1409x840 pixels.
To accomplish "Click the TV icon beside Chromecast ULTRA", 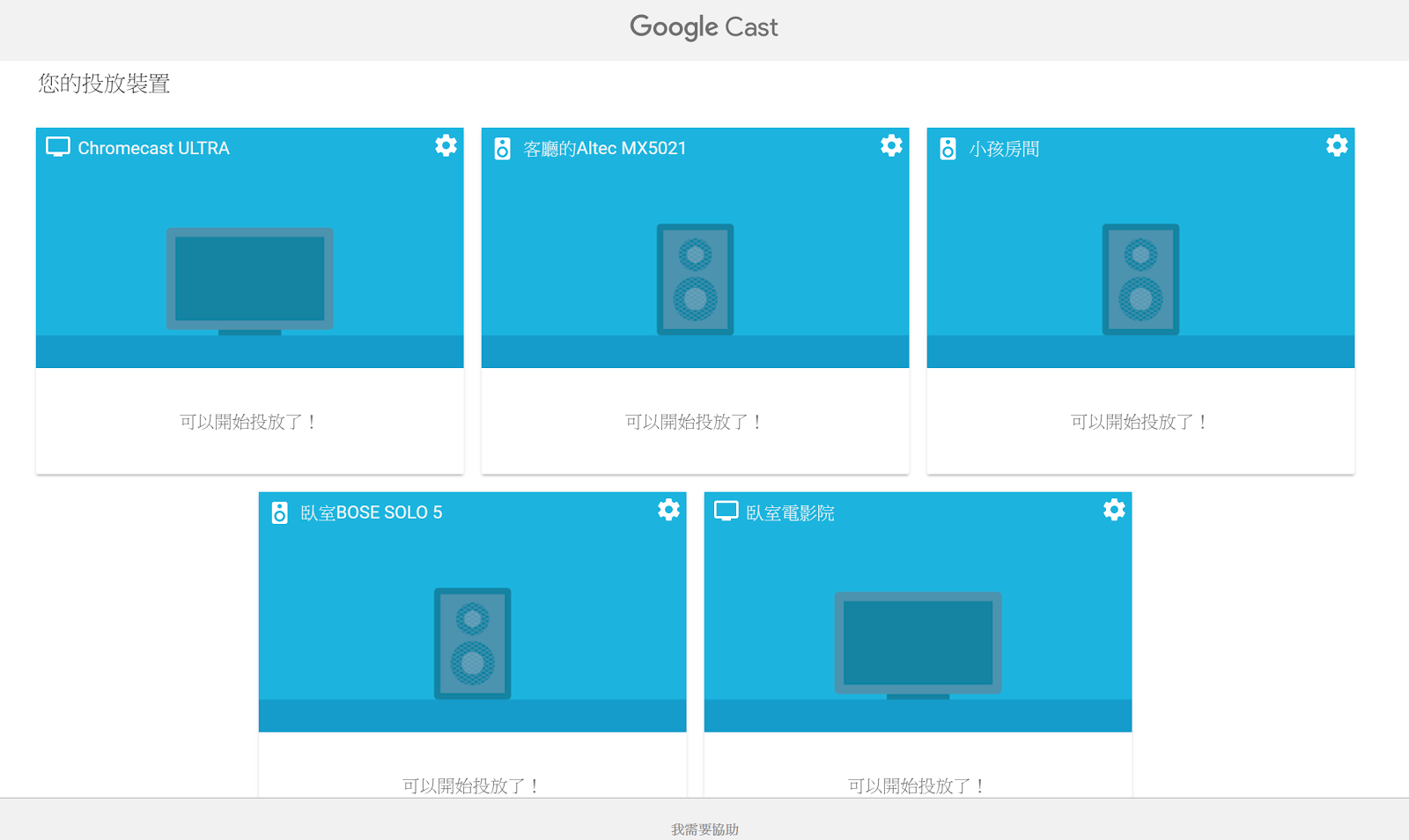I will pos(58,147).
